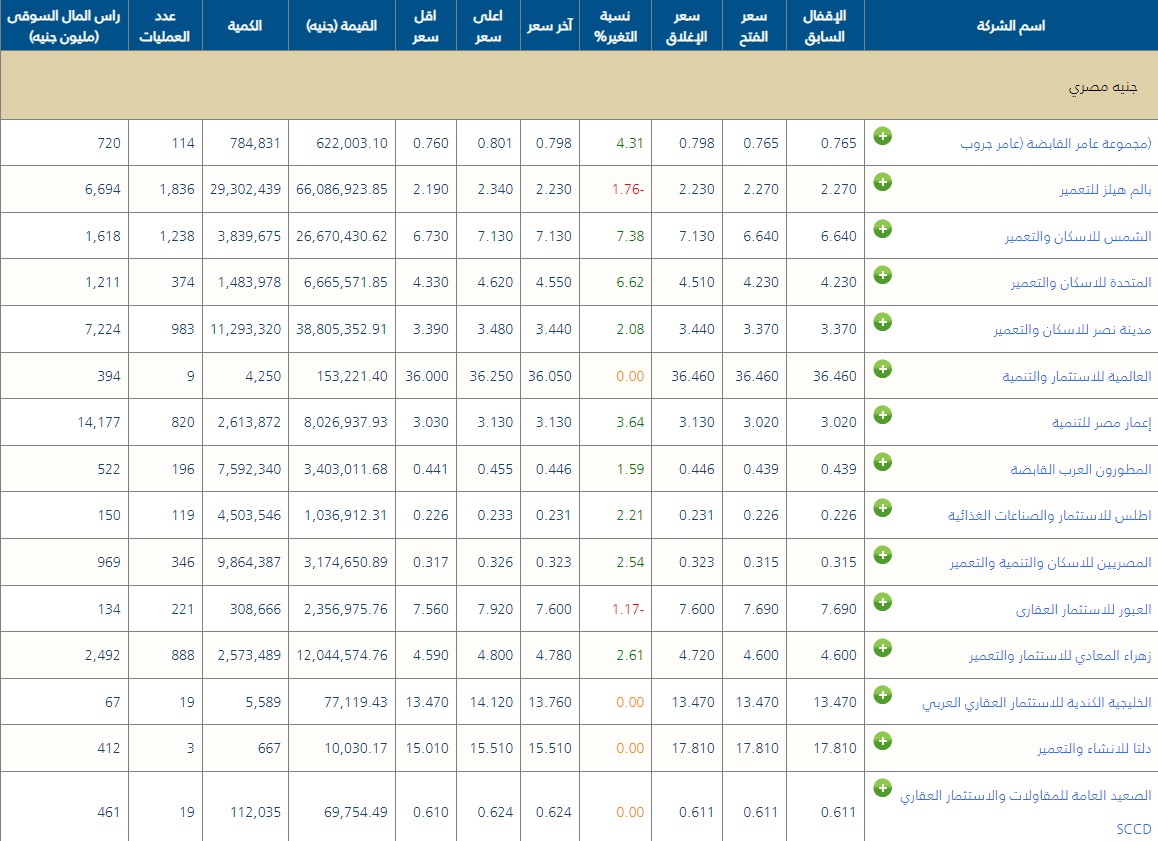1158x841 pixels.
Task: Expand the row of المصريين للاسكان والتنمية والتعمير
Action: 883,555
